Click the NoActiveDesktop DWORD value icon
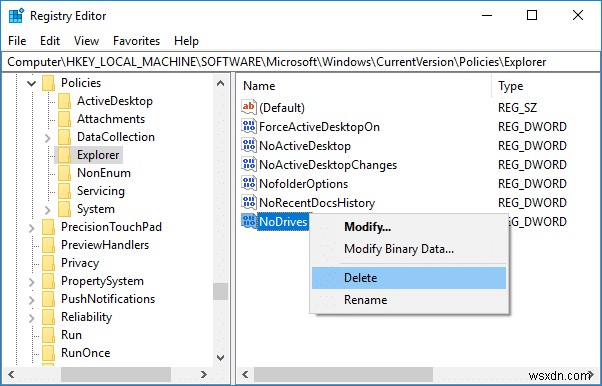Image resolution: width=602 pixels, height=386 pixels. [x=249, y=146]
